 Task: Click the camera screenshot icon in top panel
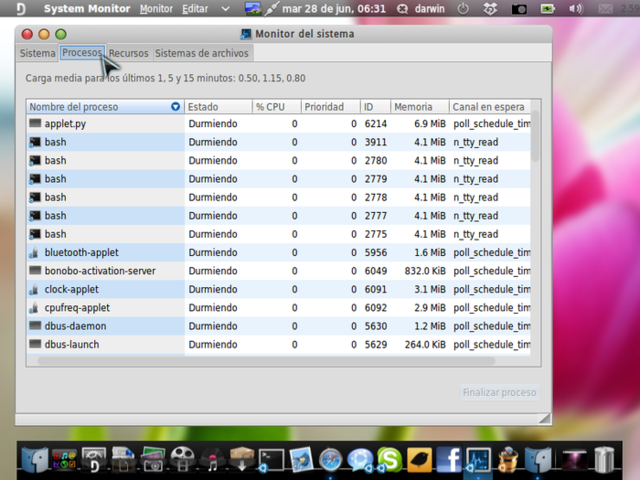tap(519, 9)
